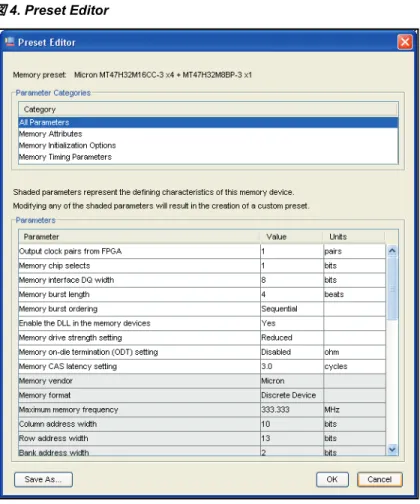Select Memory Initialization Options category
Screen dimensions: 420x504
click(x=208, y=145)
